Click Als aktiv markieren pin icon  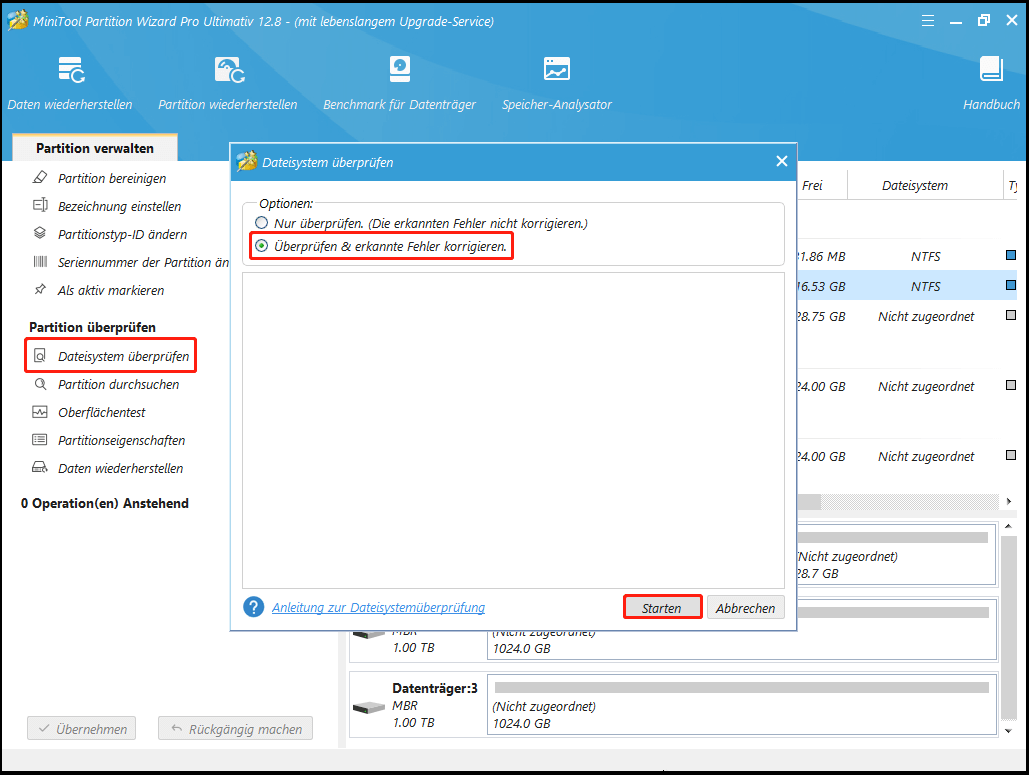(40, 289)
